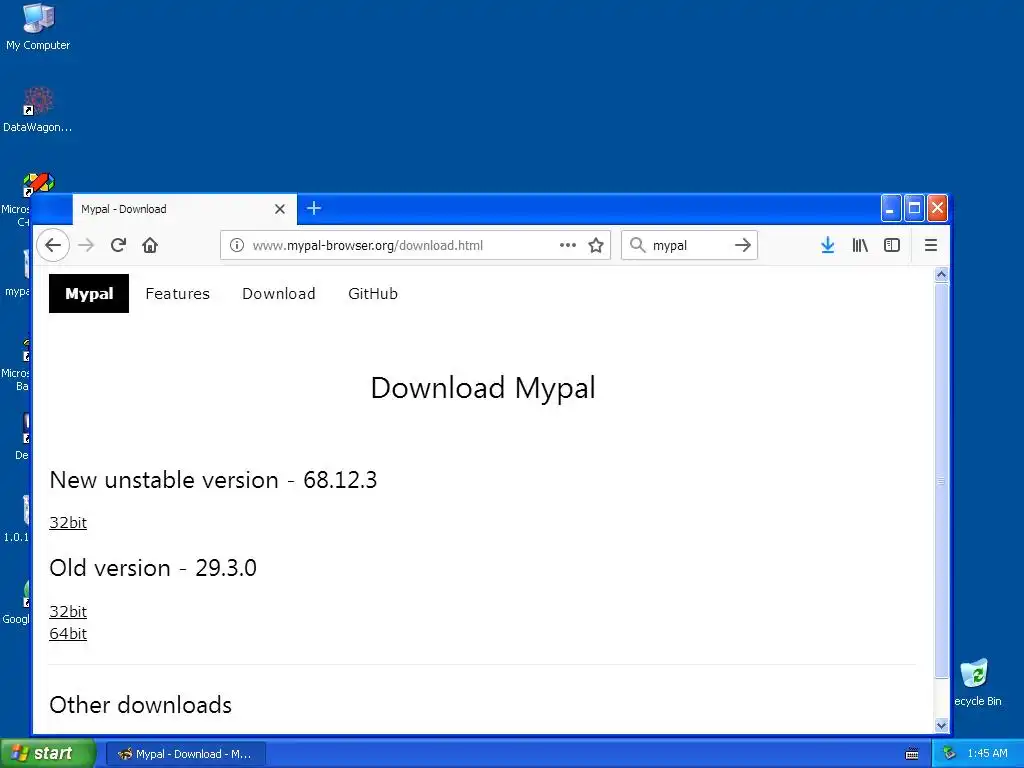Open the hamburger application menu
The width and height of the screenshot is (1024, 768).
click(931, 246)
